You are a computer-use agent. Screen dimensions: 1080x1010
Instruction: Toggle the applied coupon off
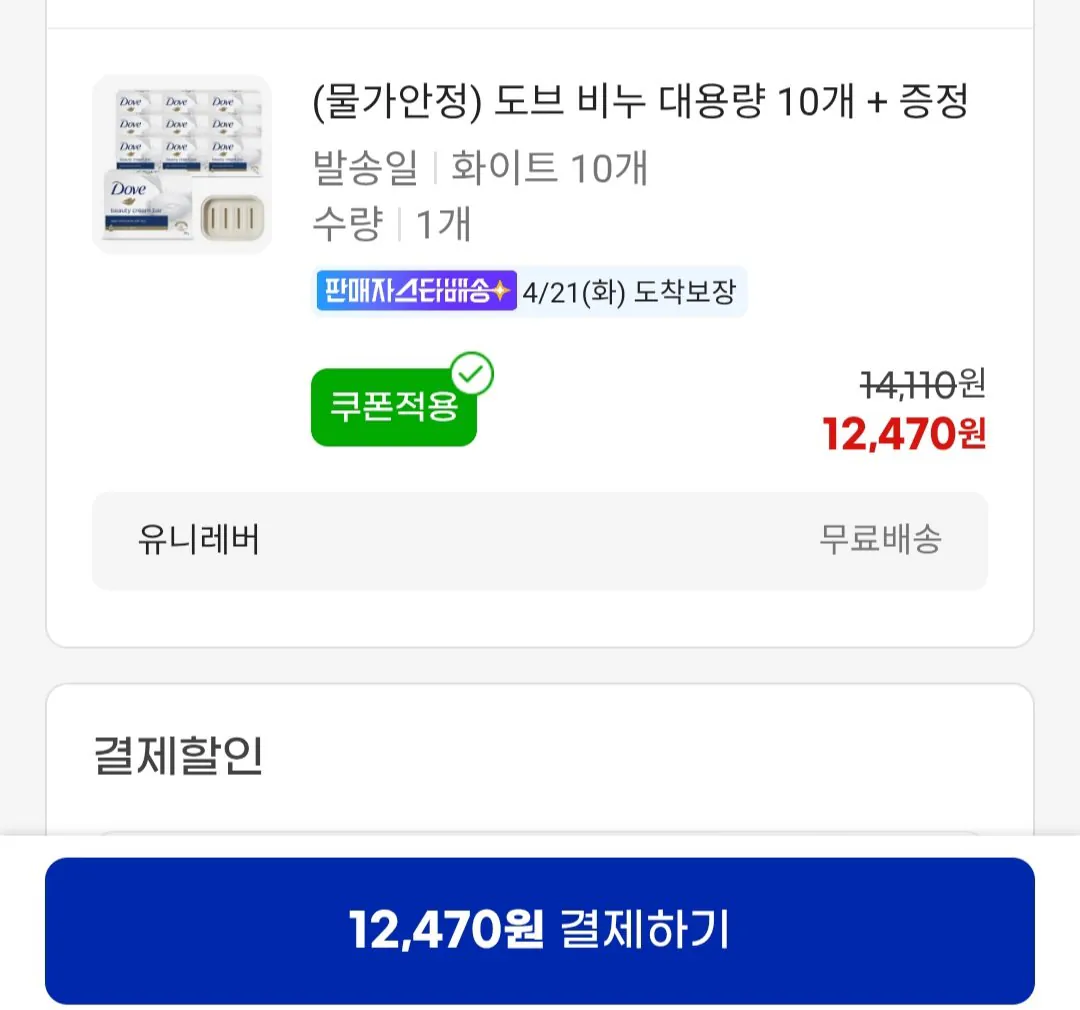point(393,404)
